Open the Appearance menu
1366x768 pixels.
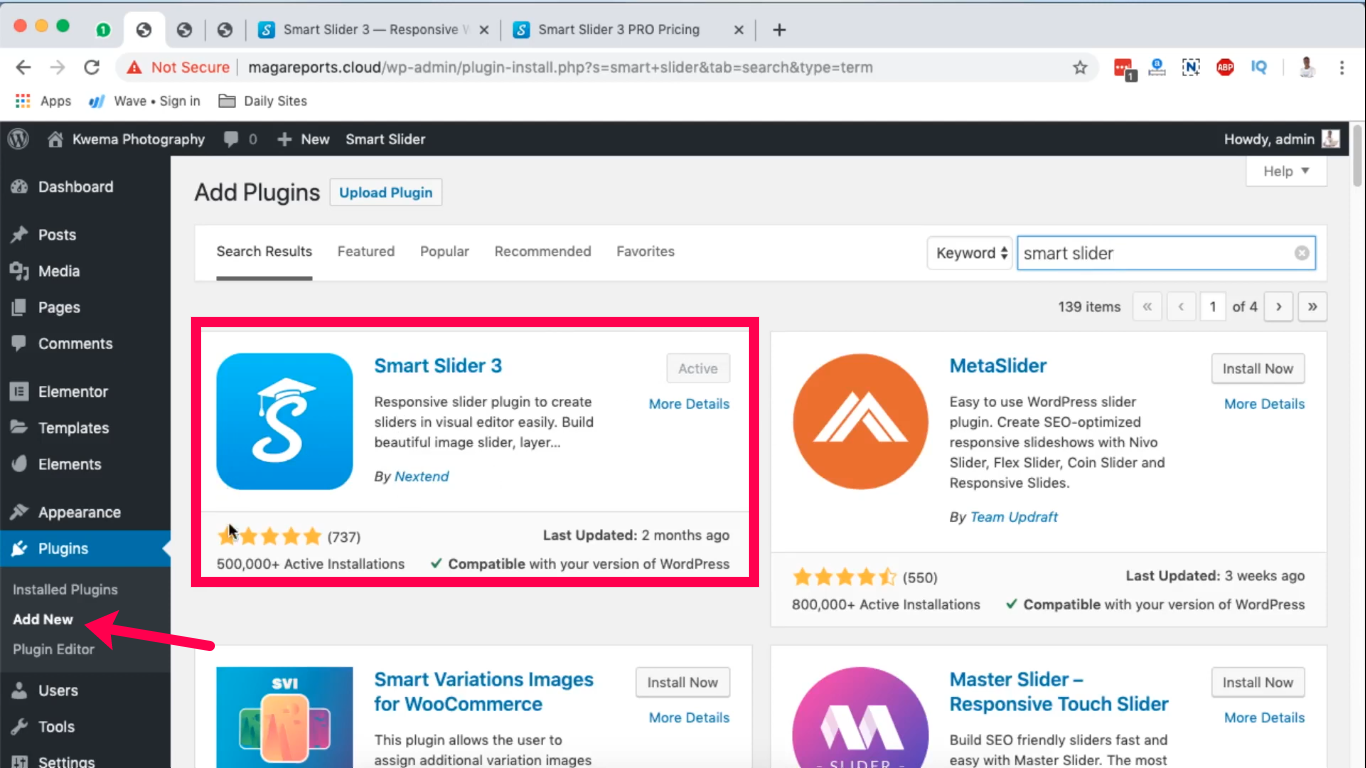coord(79,512)
